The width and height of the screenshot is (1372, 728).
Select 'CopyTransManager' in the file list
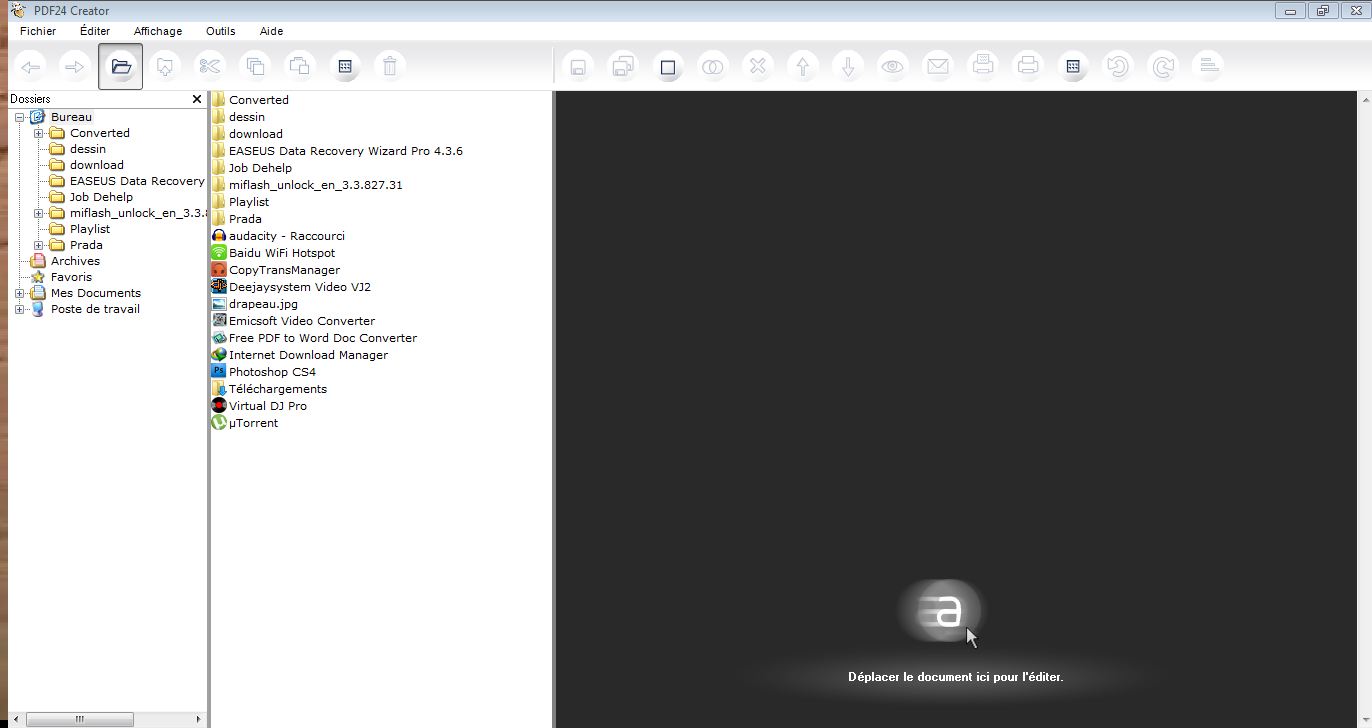coord(284,270)
